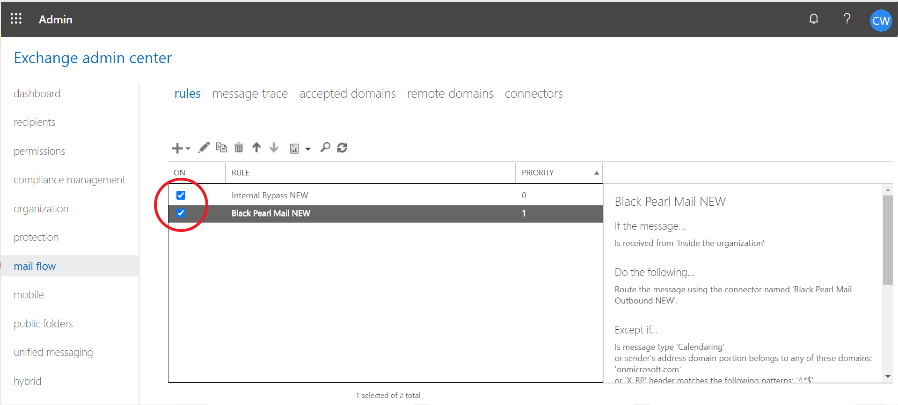This screenshot has height=405, width=898.
Task: Open recipients in the sidebar
Action: 34,122
